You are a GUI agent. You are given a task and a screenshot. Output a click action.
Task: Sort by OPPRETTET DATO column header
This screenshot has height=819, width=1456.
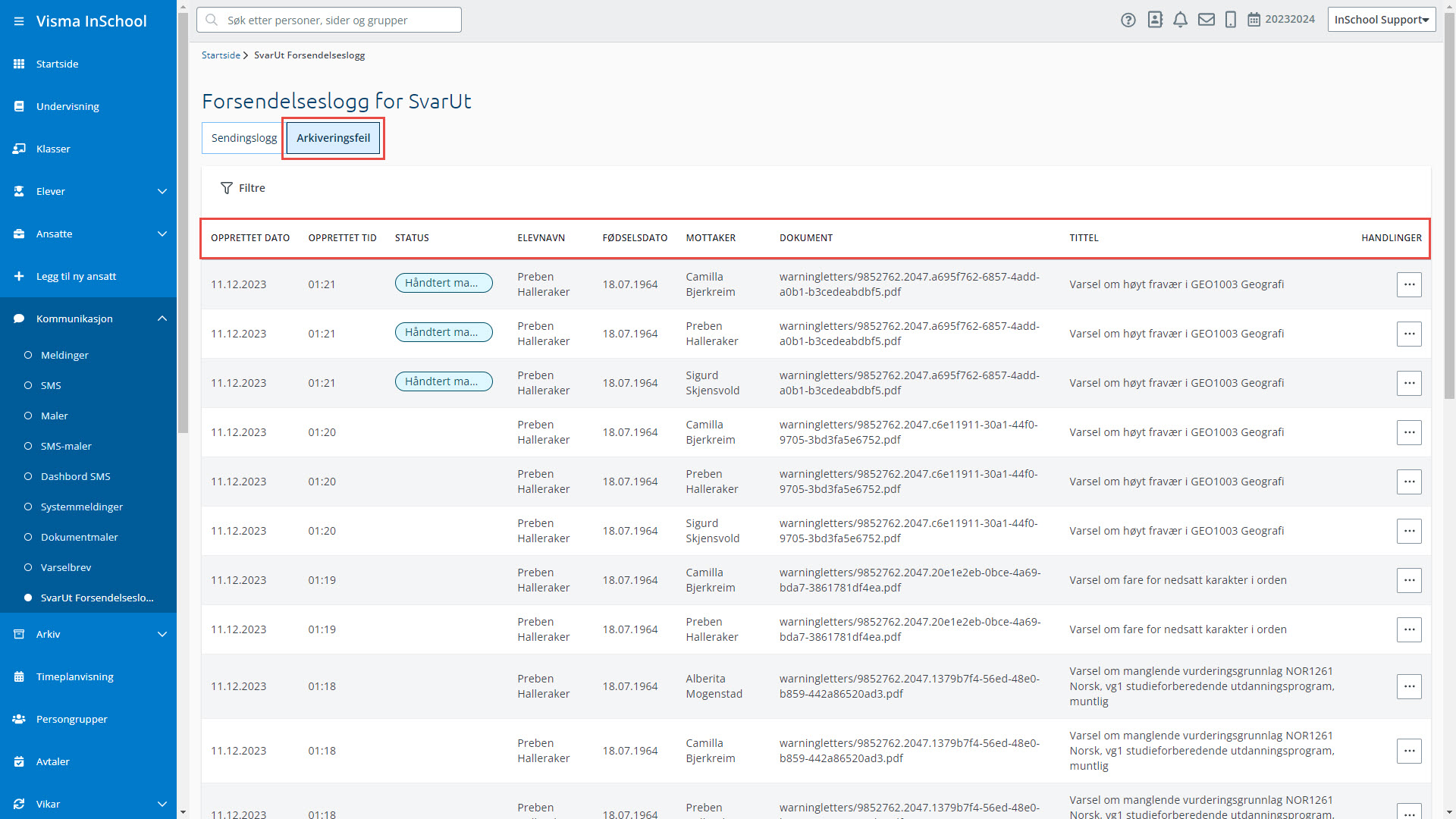[250, 238]
